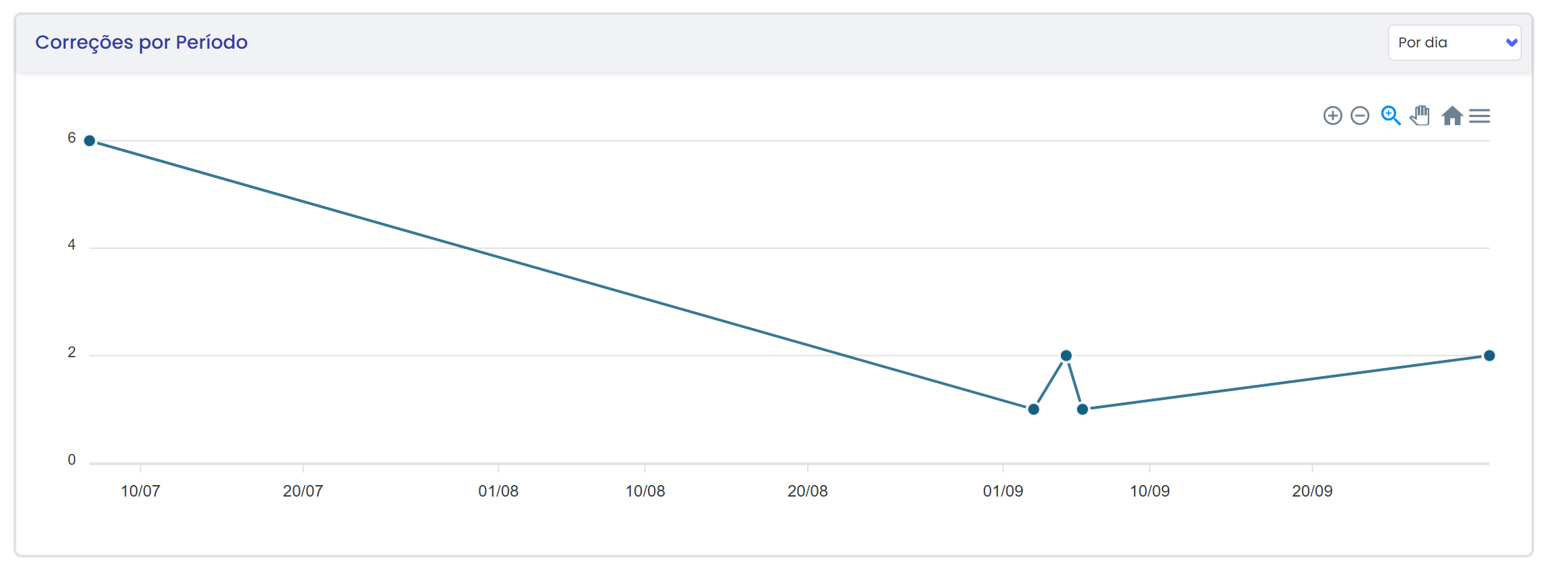Select the 20/08 x-axis date label
The width and height of the screenshot is (1568, 571).
pyautogui.click(x=808, y=491)
